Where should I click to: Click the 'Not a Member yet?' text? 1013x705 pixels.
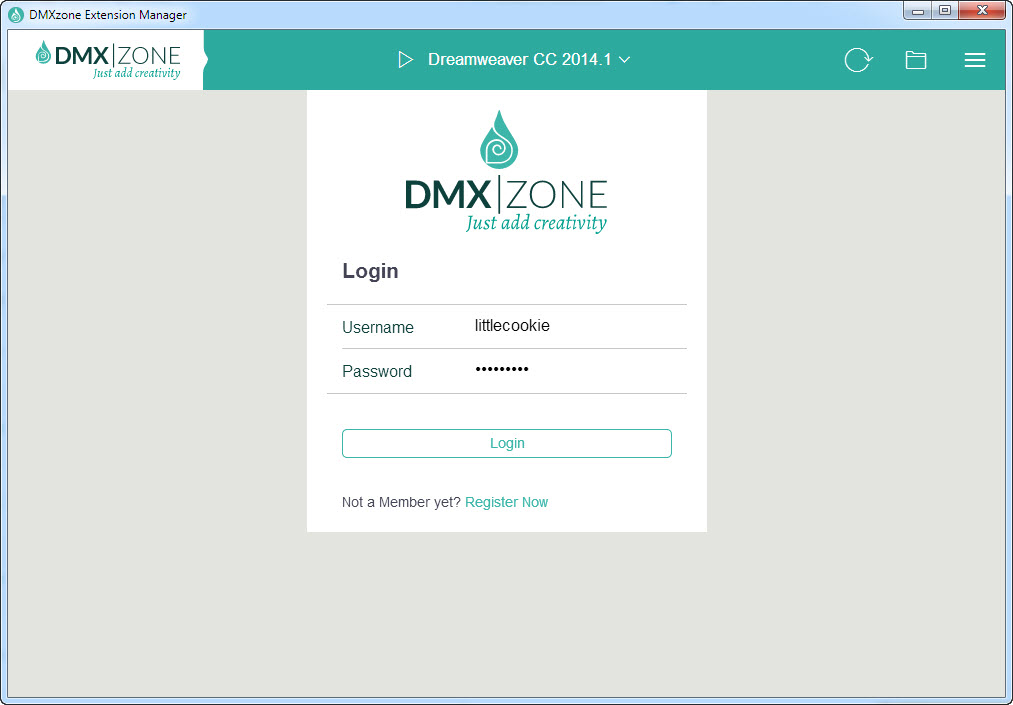(x=401, y=502)
